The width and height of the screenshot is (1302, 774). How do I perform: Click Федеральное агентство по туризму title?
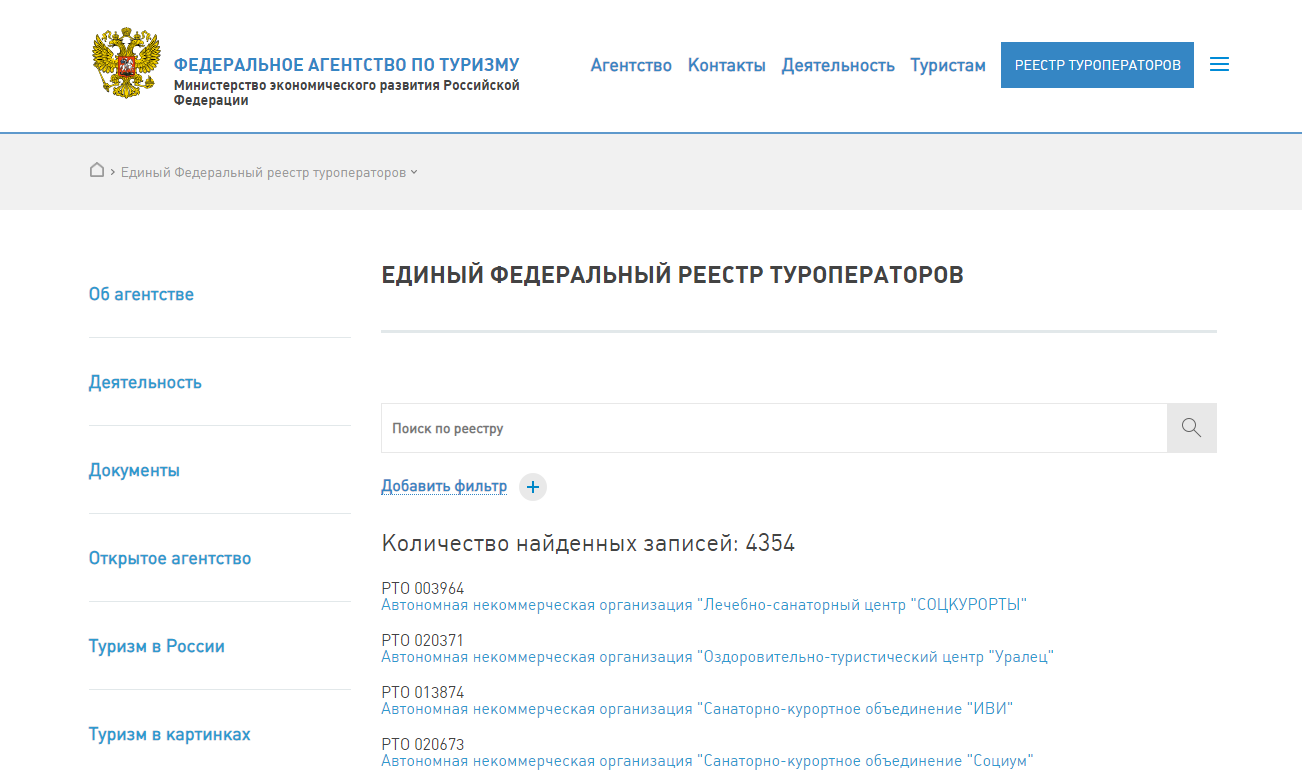pos(346,65)
